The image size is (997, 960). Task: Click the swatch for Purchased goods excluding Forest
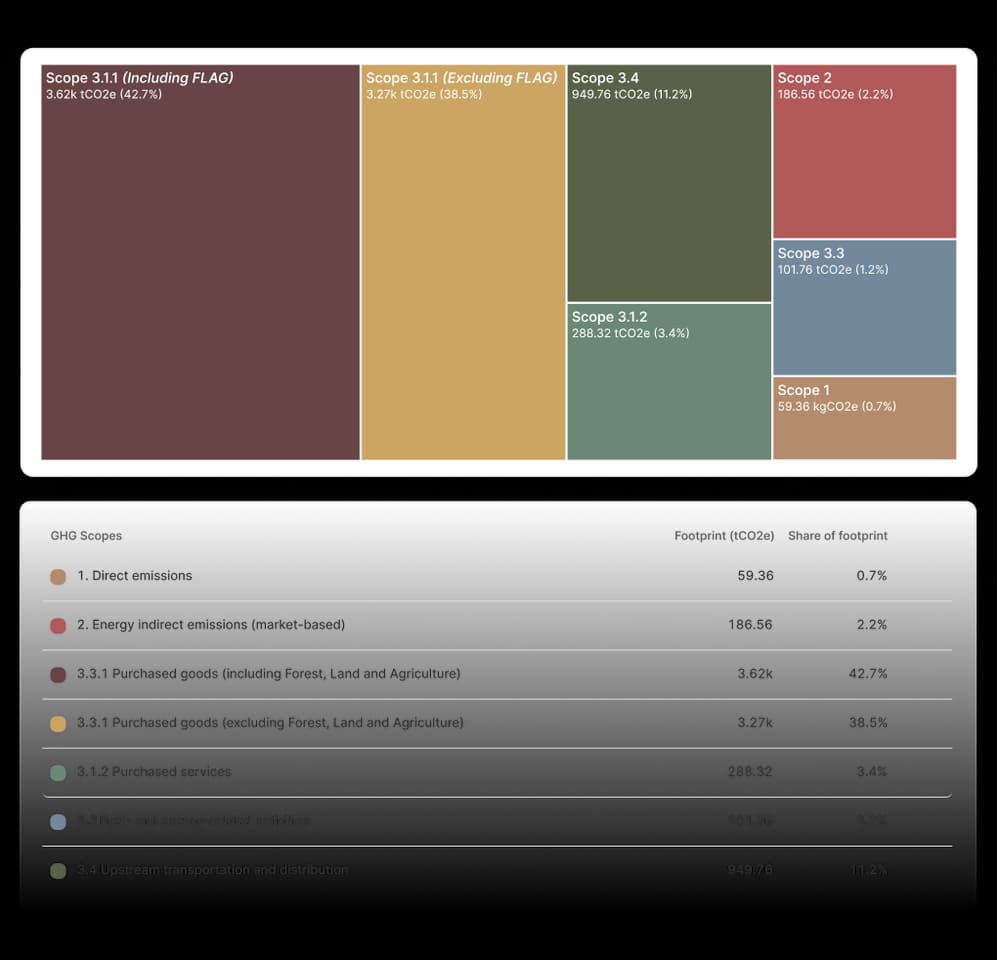pyautogui.click(x=58, y=723)
